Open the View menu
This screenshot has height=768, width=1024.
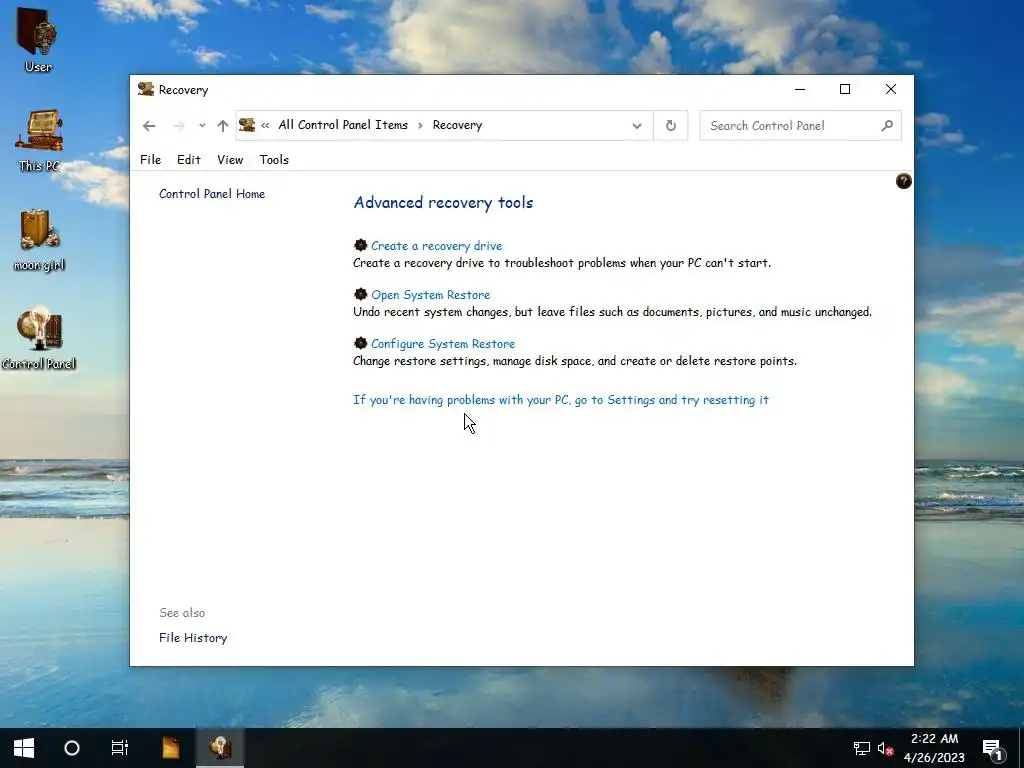click(x=230, y=159)
